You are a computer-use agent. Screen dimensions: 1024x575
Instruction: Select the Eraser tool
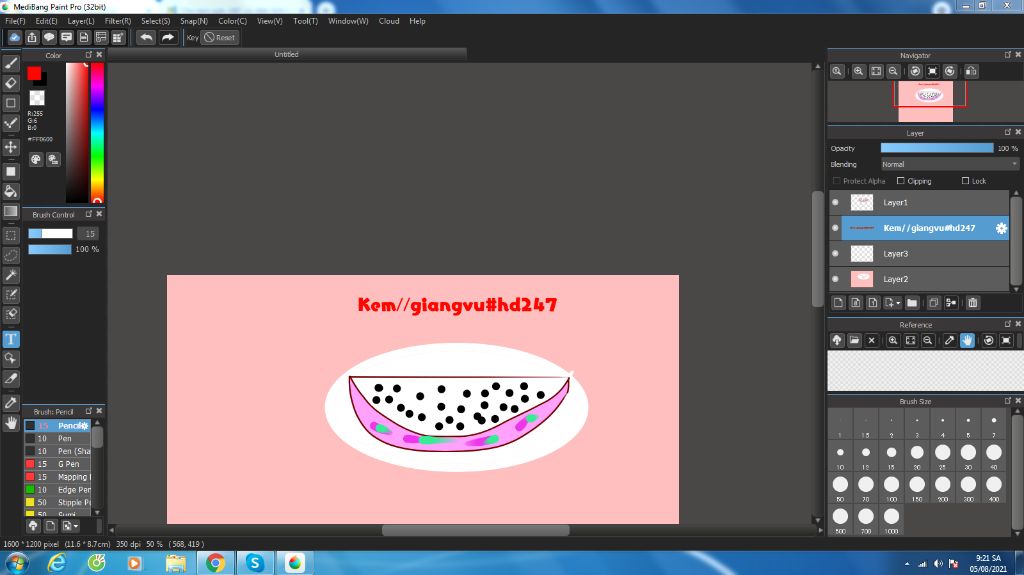[x=11, y=83]
